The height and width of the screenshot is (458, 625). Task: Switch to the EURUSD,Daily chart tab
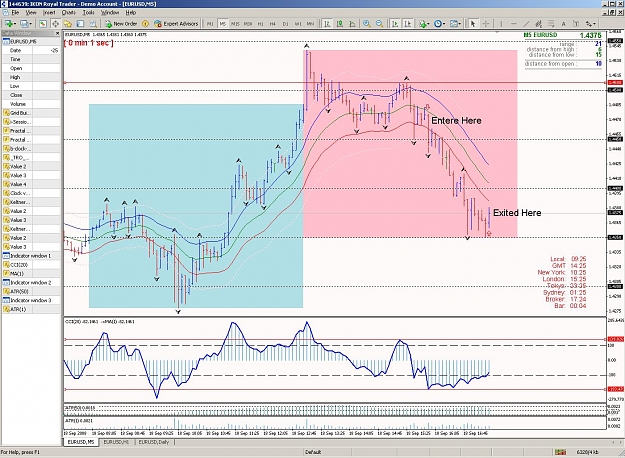[154, 442]
